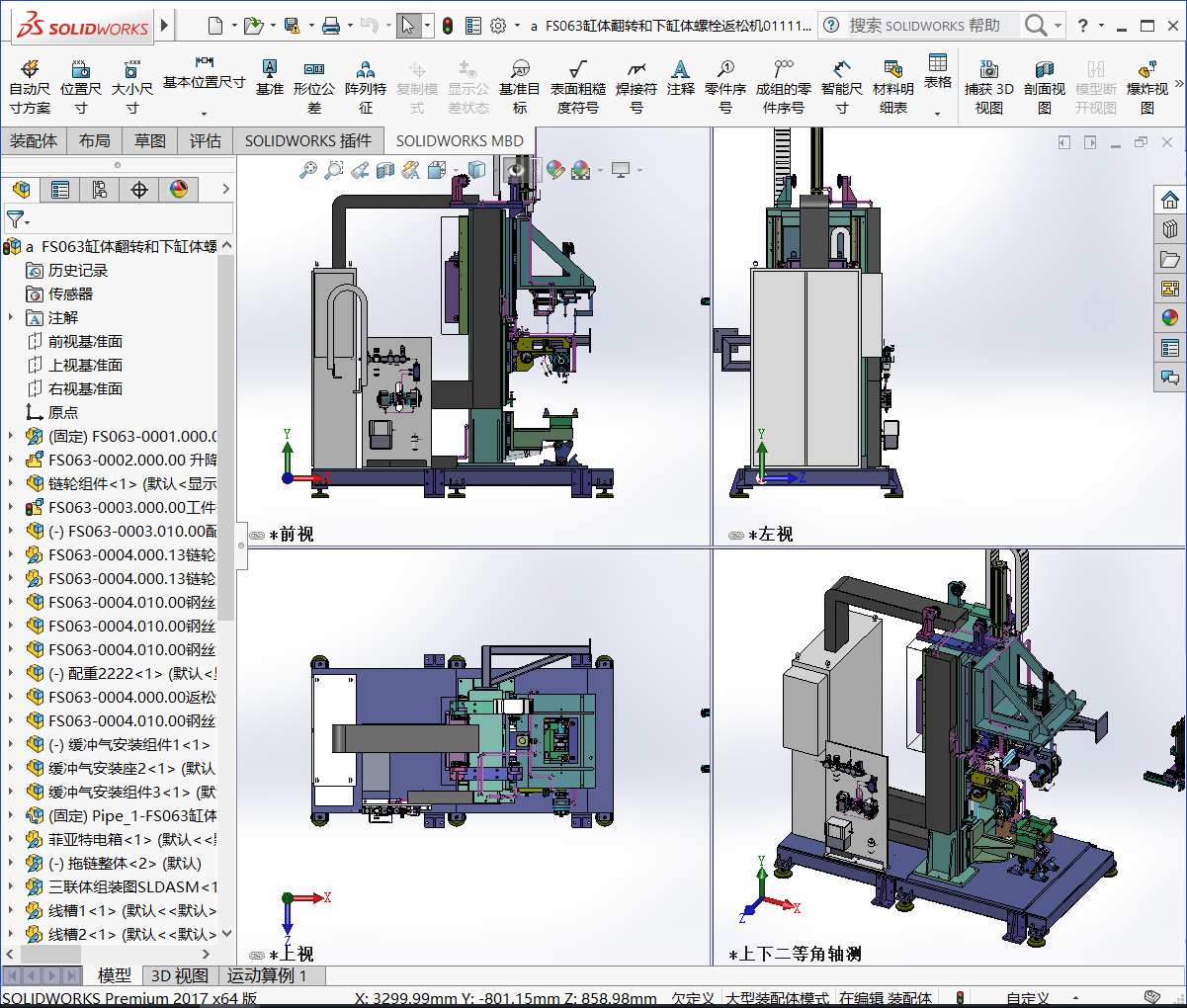The width and height of the screenshot is (1187, 1008).
Task: Click the 捕获 3D 视图 tool
Action: tap(989, 87)
